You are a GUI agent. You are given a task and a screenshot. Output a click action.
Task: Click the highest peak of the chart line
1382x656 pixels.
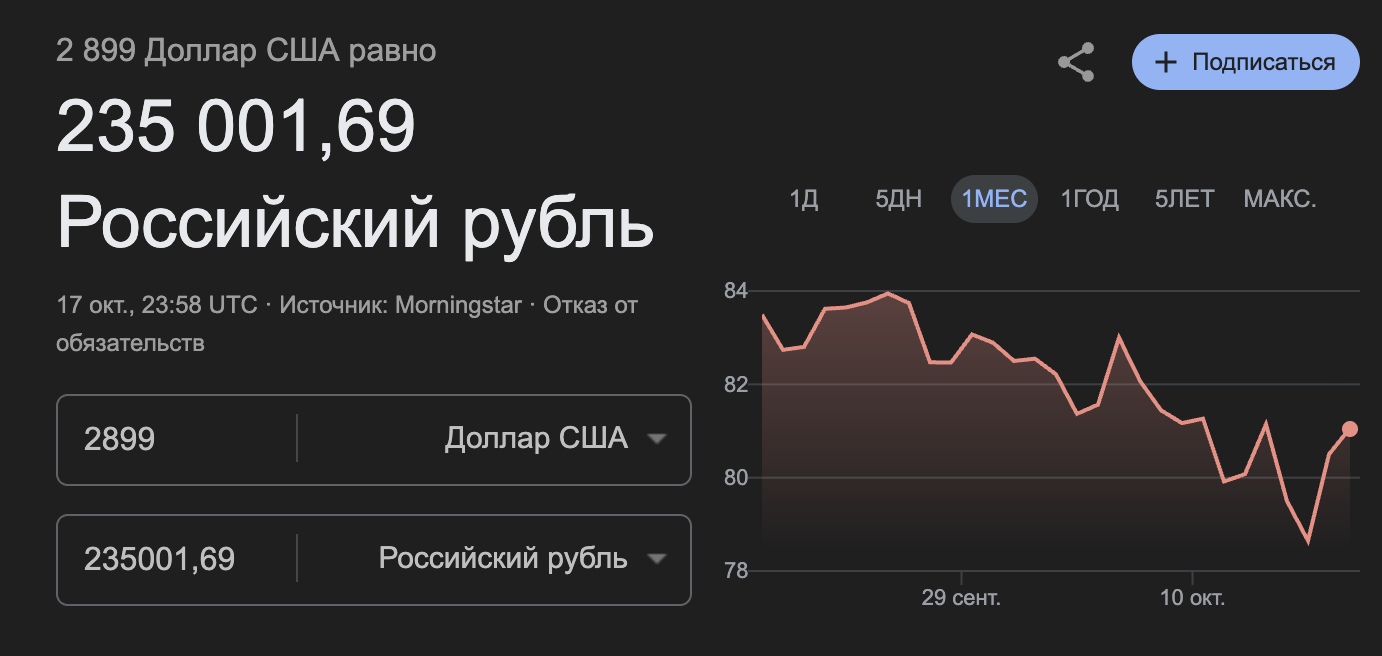887,293
